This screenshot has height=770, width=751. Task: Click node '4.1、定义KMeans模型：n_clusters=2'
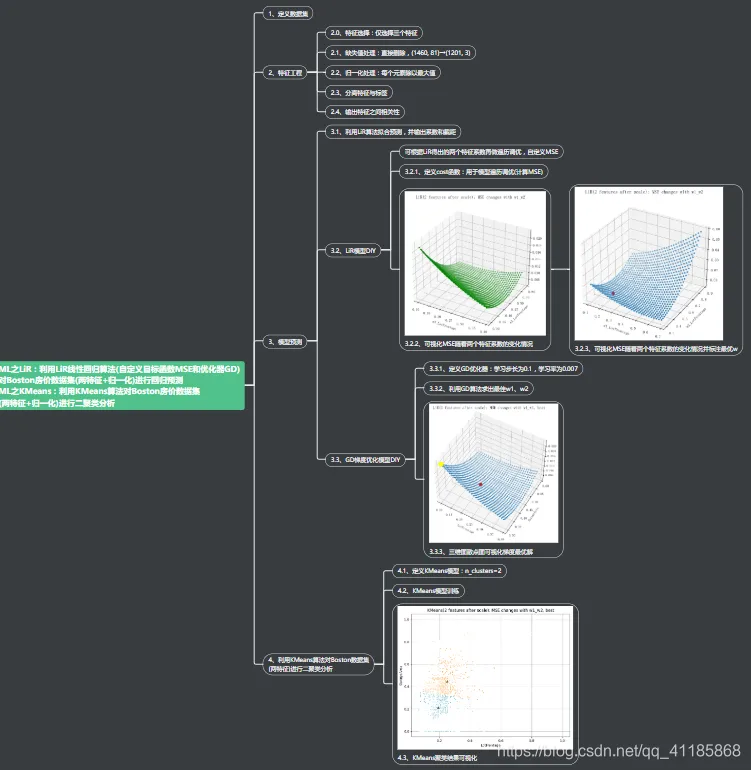(449, 571)
